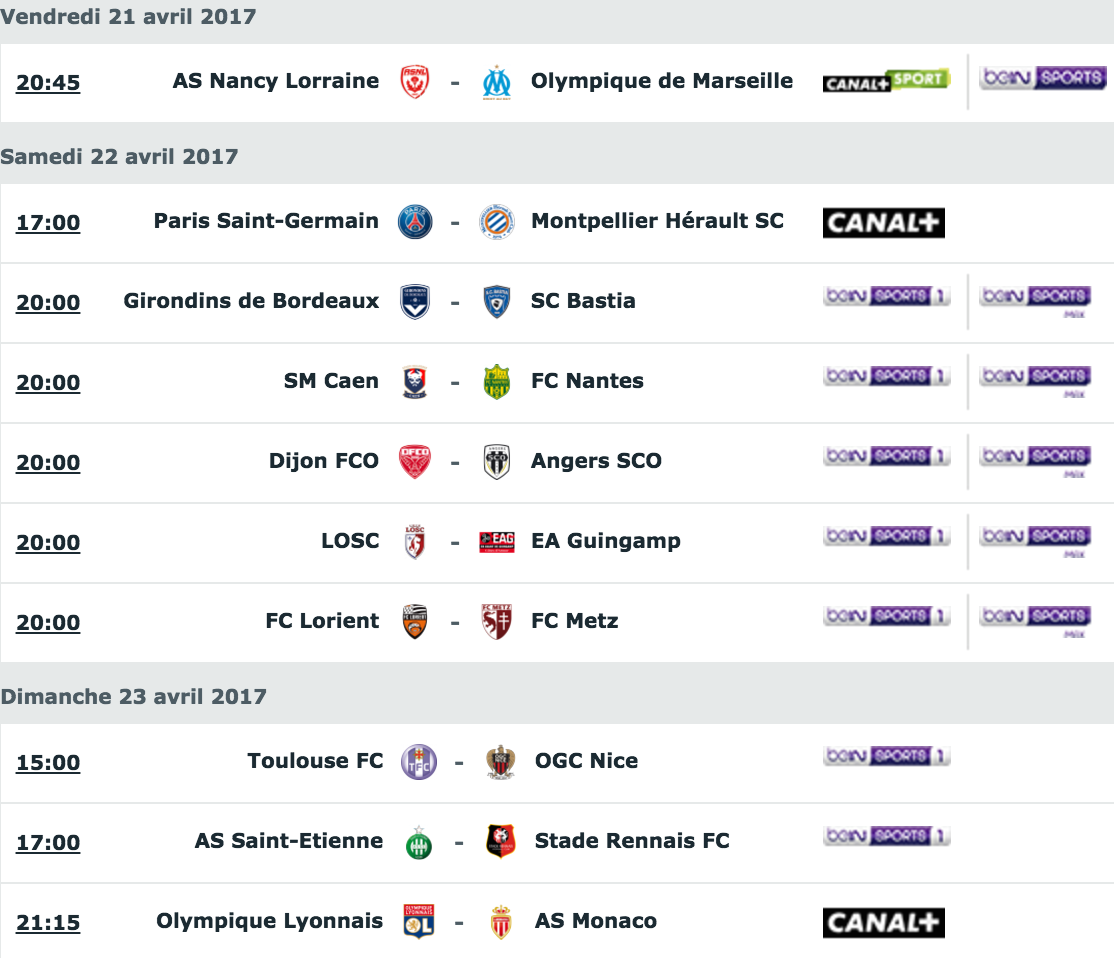Viewport: 1114px width, 958px height.
Task: Click beIN Sports Max logo on Lorient row
Action: tap(1036, 620)
